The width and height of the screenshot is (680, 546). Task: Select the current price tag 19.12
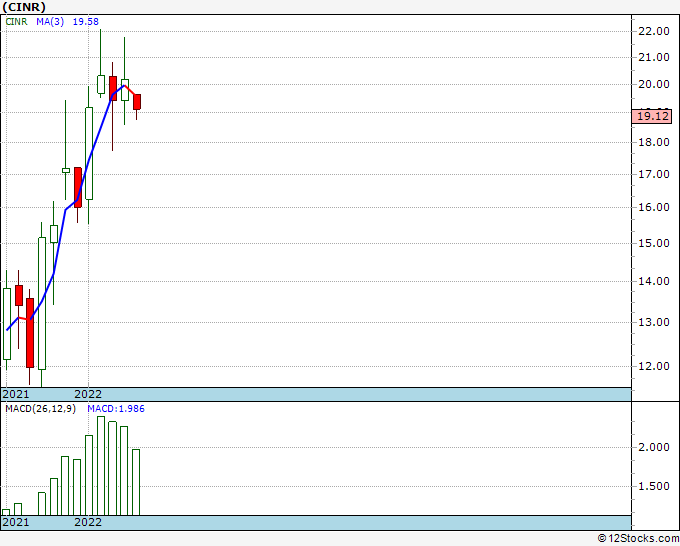click(x=652, y=116)
